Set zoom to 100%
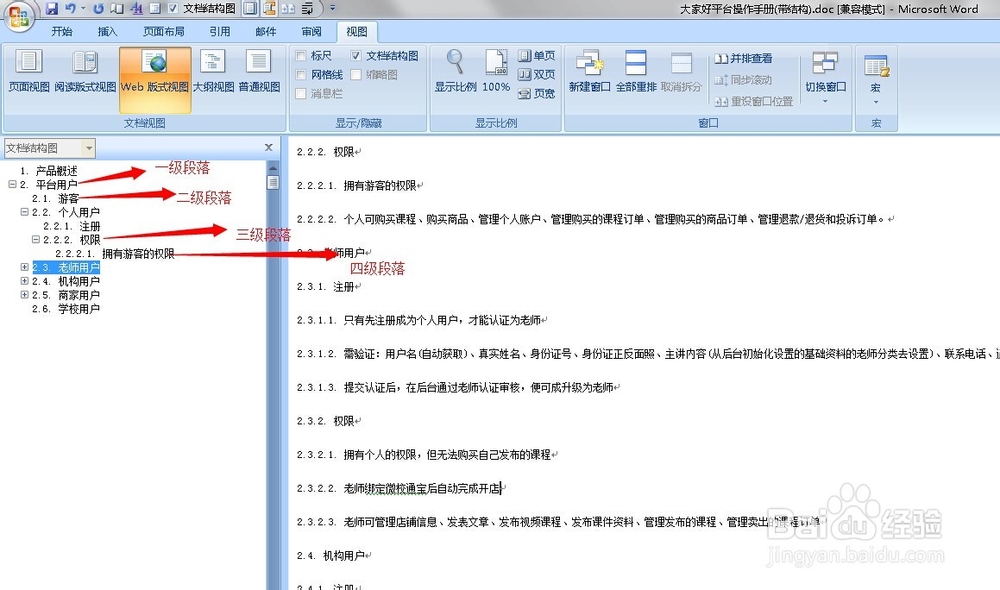 (x=496, y=71)
